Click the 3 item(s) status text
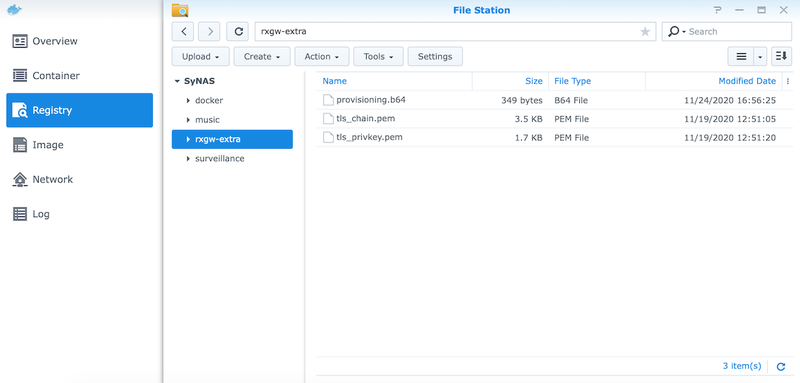Image resolution: width=800 pixels, height=383 pixels. 742,366
